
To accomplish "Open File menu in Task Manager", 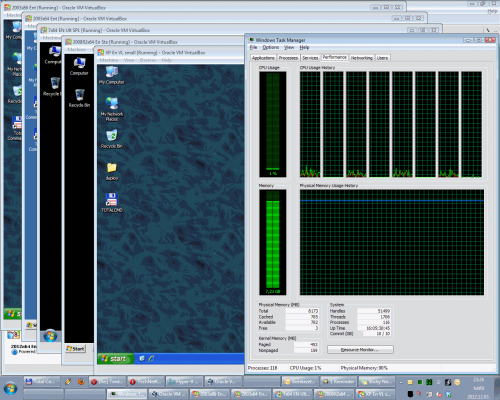I will (x=253, y=47).
